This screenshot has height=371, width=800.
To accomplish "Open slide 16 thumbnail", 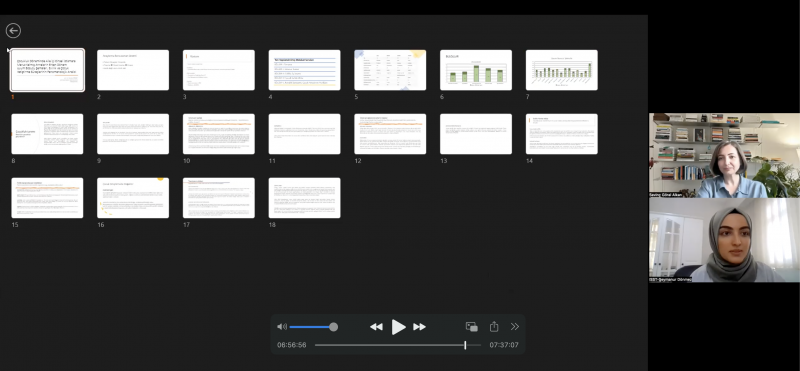I will tap(133, 197).
